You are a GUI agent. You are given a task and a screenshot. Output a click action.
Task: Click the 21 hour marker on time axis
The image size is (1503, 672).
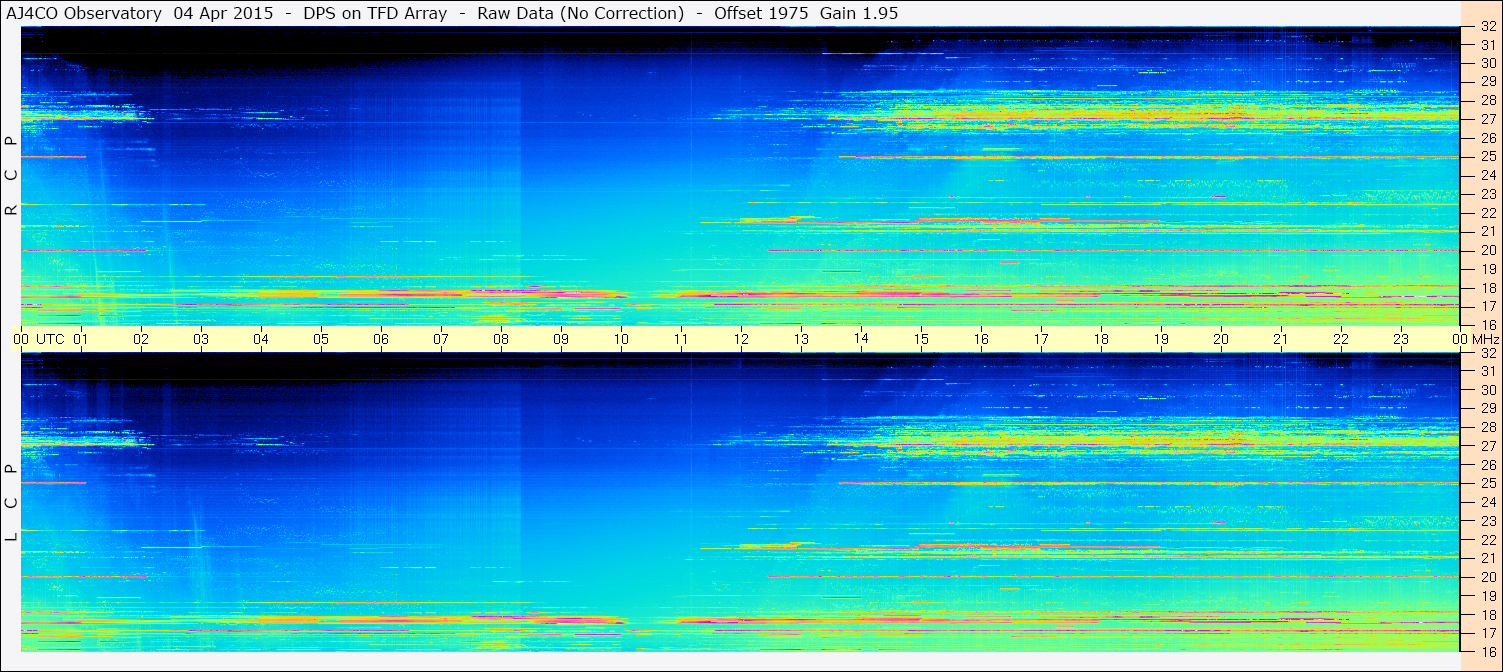(1281, 339)
